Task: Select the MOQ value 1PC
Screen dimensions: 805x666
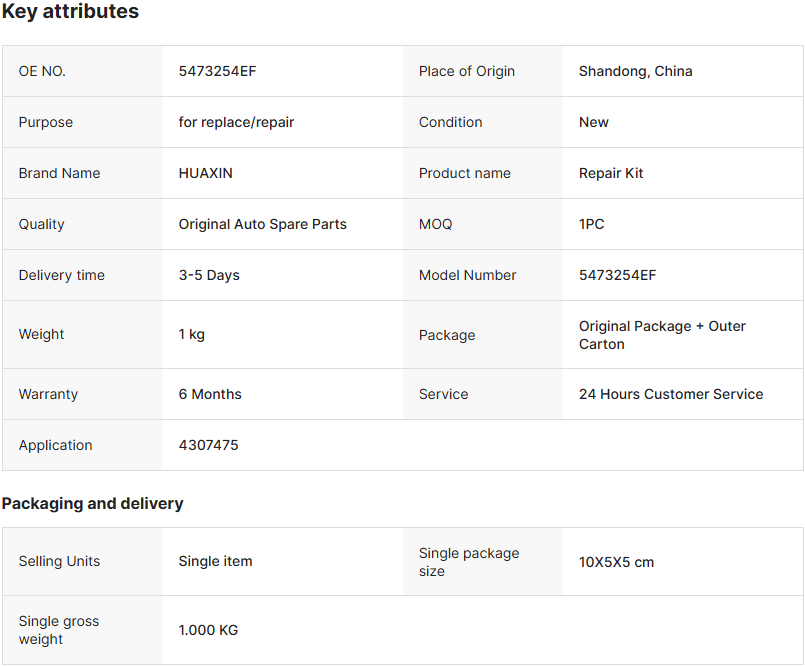Action: (591, 224)
